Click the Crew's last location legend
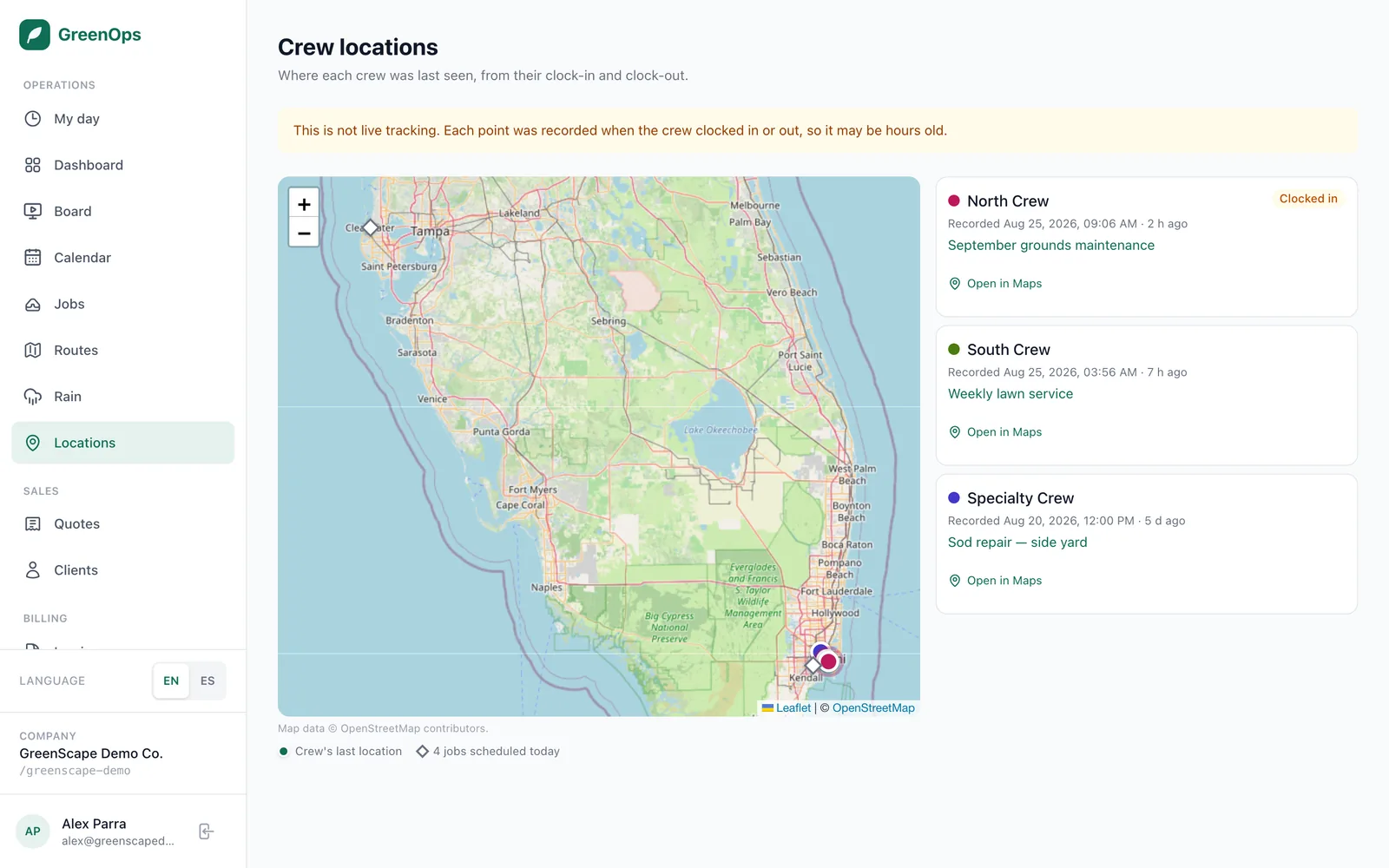The width and height of the screenshot is (1389, 868). coord(340,752)
